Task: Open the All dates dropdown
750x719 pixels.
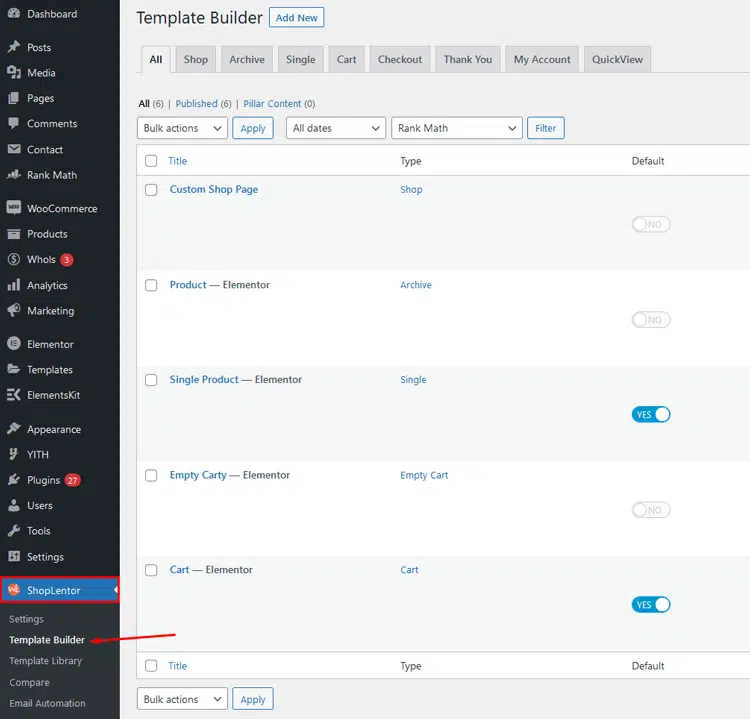Action: [336, 128]
